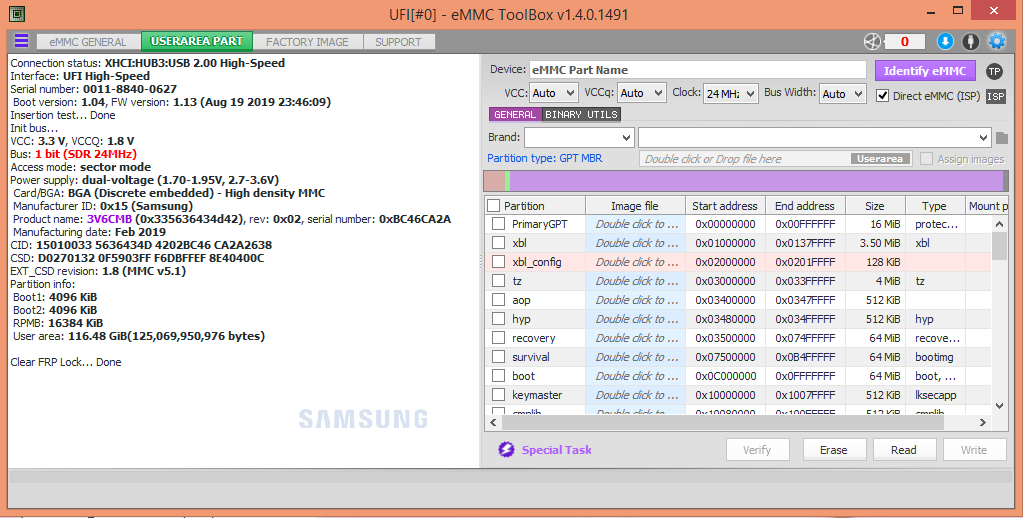Click the Size column header

tap(875, 206)
